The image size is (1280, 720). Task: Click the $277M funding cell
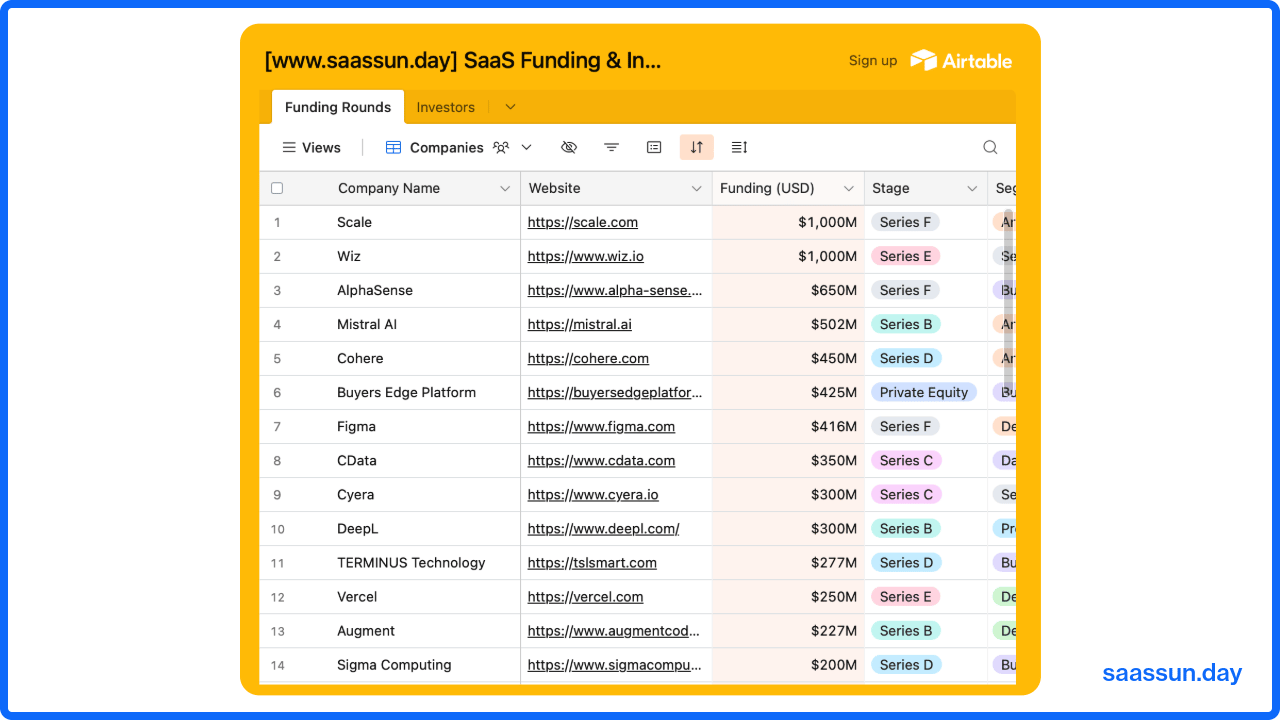click(788, 562)
